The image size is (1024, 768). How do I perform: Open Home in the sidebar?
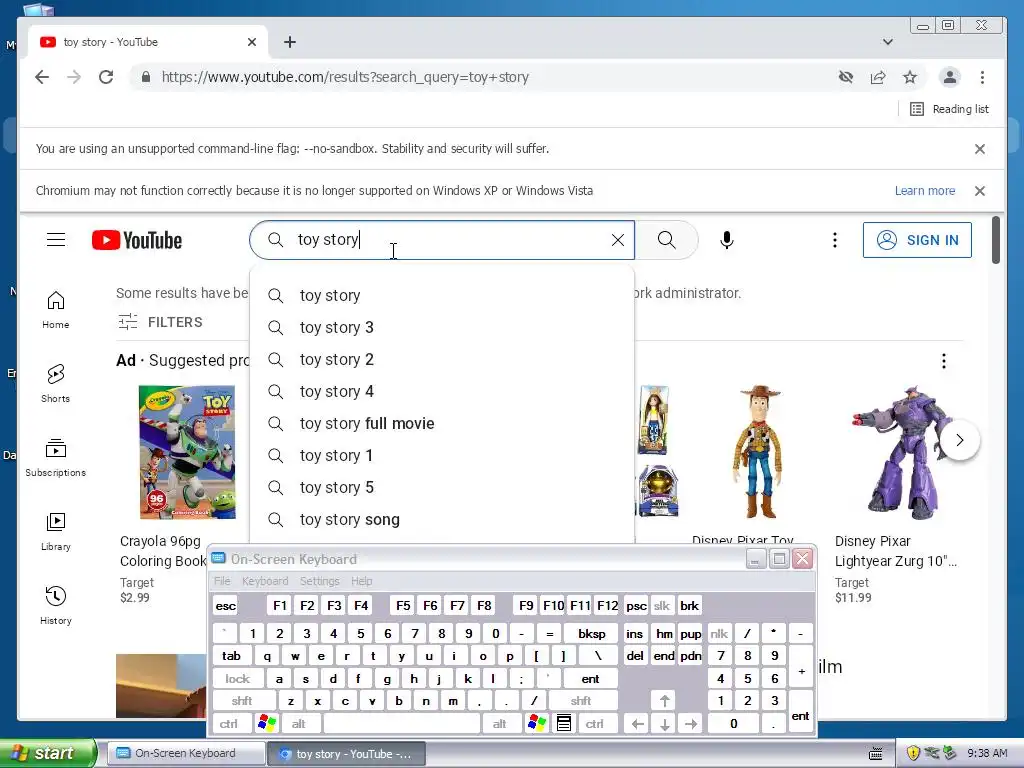pos(56,310)
